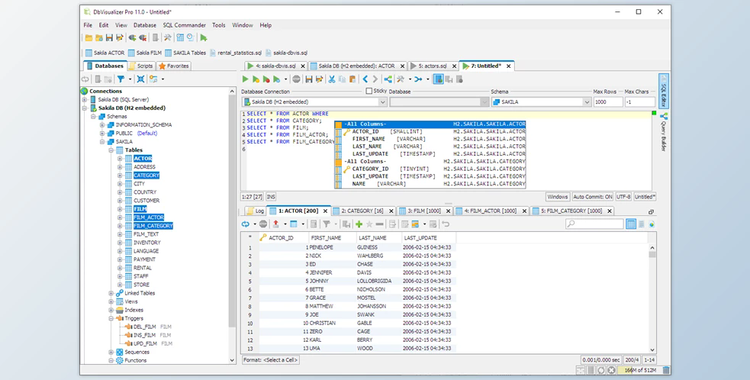Click the Windows line-ending status button

(557, 197)
